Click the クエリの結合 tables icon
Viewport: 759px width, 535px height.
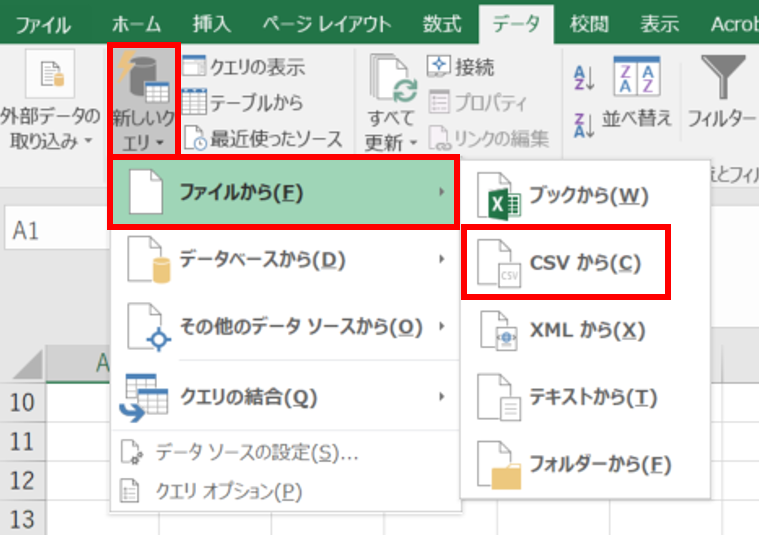coord(144,397)
